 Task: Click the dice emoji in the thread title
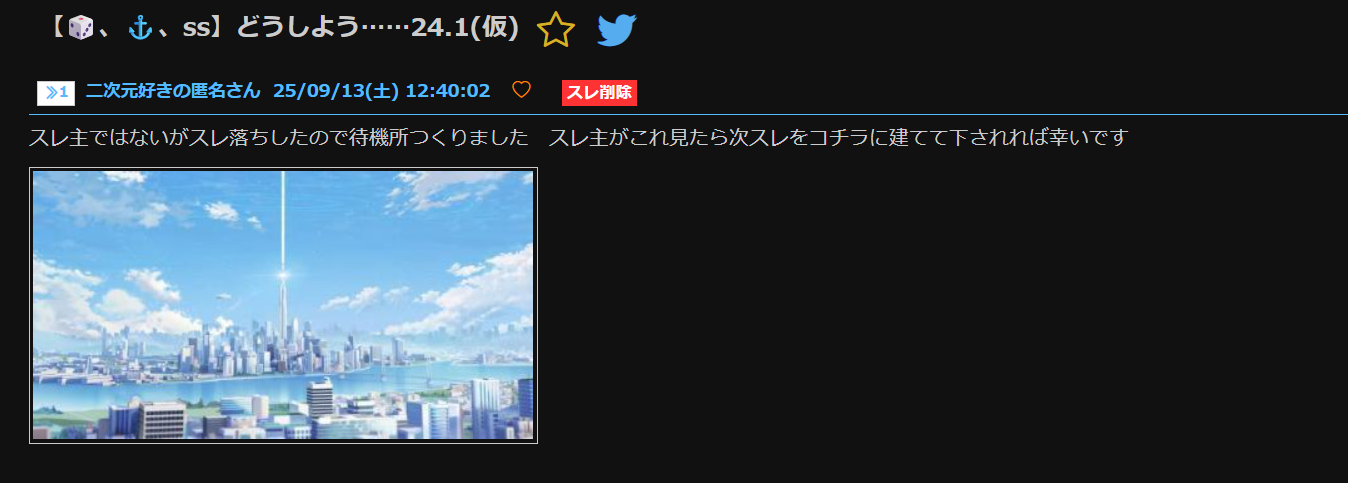tap(81, 28)
